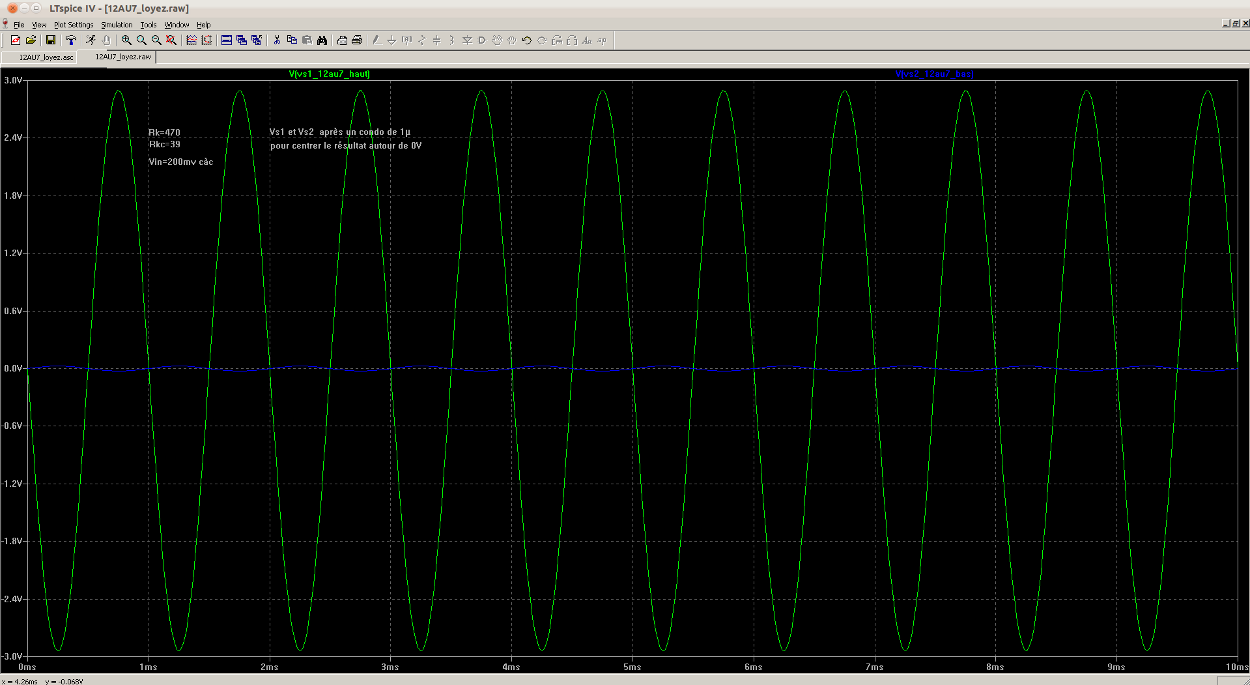
Task: Select the Label Net tool
Action: [x=407, y=40]
